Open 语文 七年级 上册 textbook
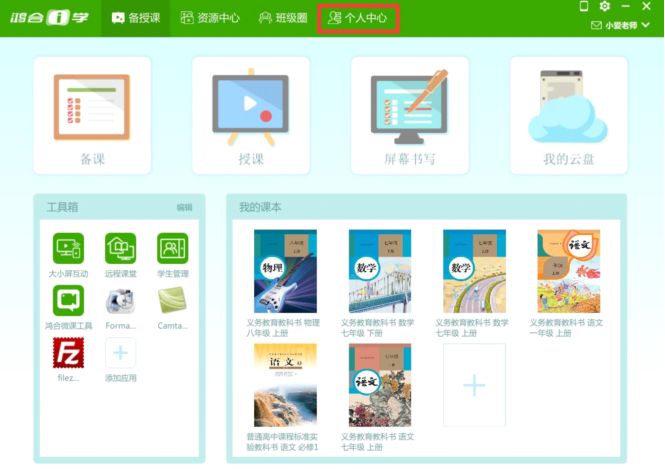Screen dimensions: 665x469 (x=380, y=385)
